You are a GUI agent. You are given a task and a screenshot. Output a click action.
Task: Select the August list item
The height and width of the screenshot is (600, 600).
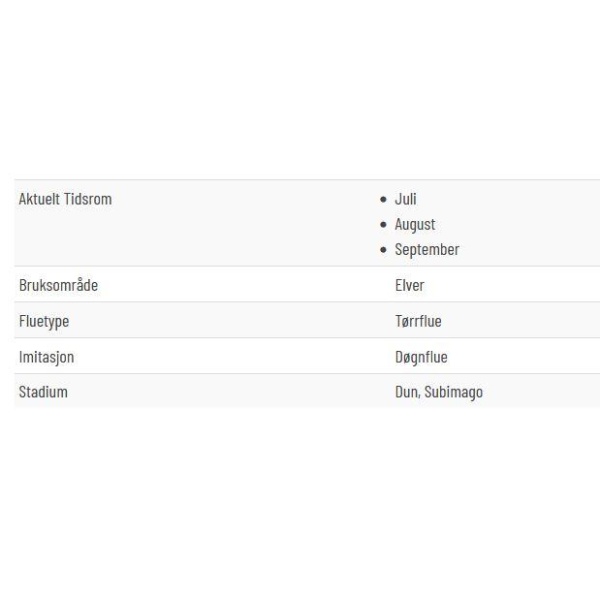pos(415,225)
